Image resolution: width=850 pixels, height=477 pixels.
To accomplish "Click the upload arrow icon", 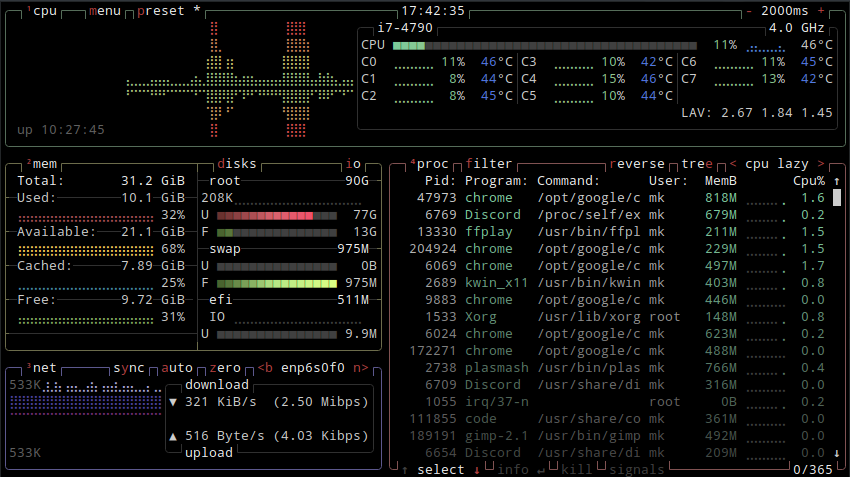I will 173,436.
